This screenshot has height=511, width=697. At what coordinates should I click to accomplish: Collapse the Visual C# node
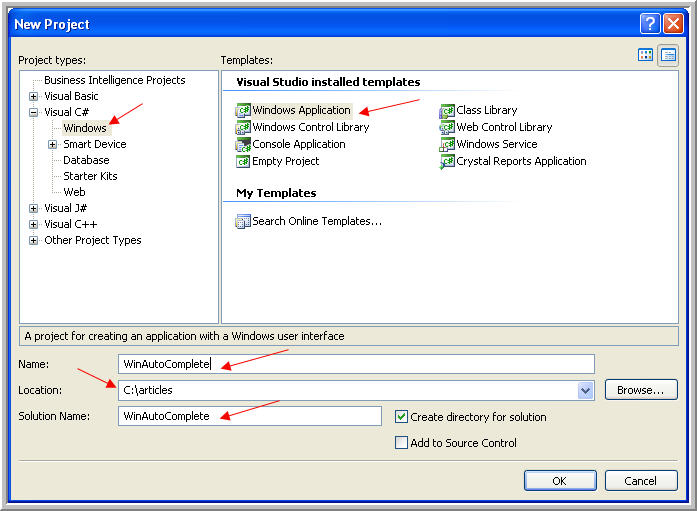pos(33,112)
